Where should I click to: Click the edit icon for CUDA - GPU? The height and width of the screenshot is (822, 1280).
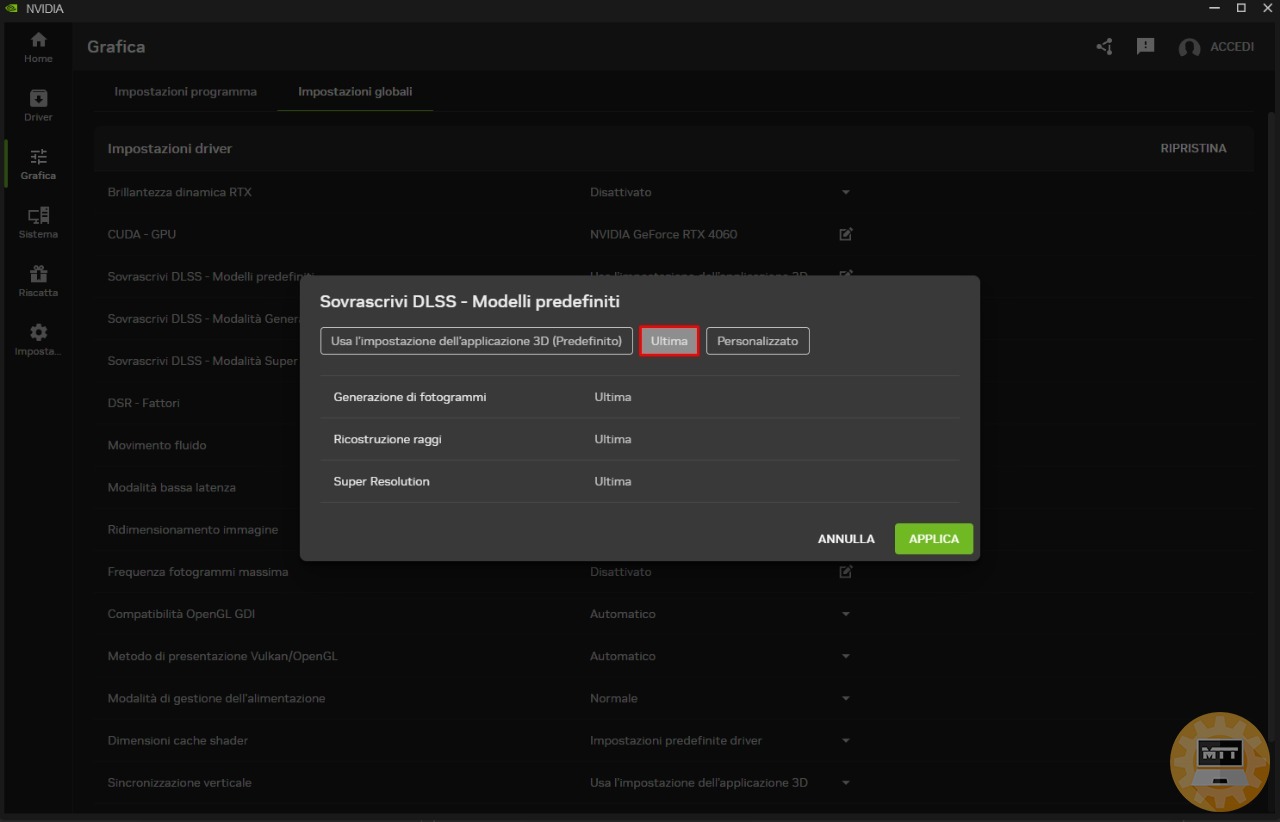pos(846,234)
